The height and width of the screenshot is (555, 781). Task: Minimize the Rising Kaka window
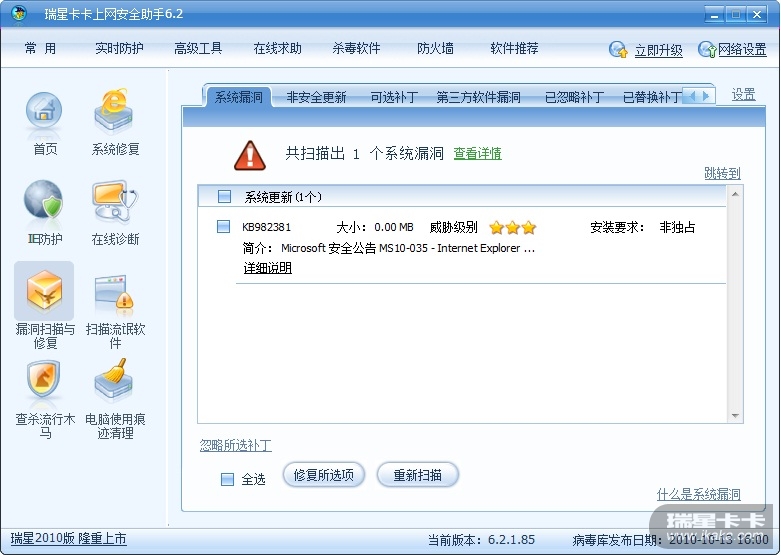pos(714,14)
